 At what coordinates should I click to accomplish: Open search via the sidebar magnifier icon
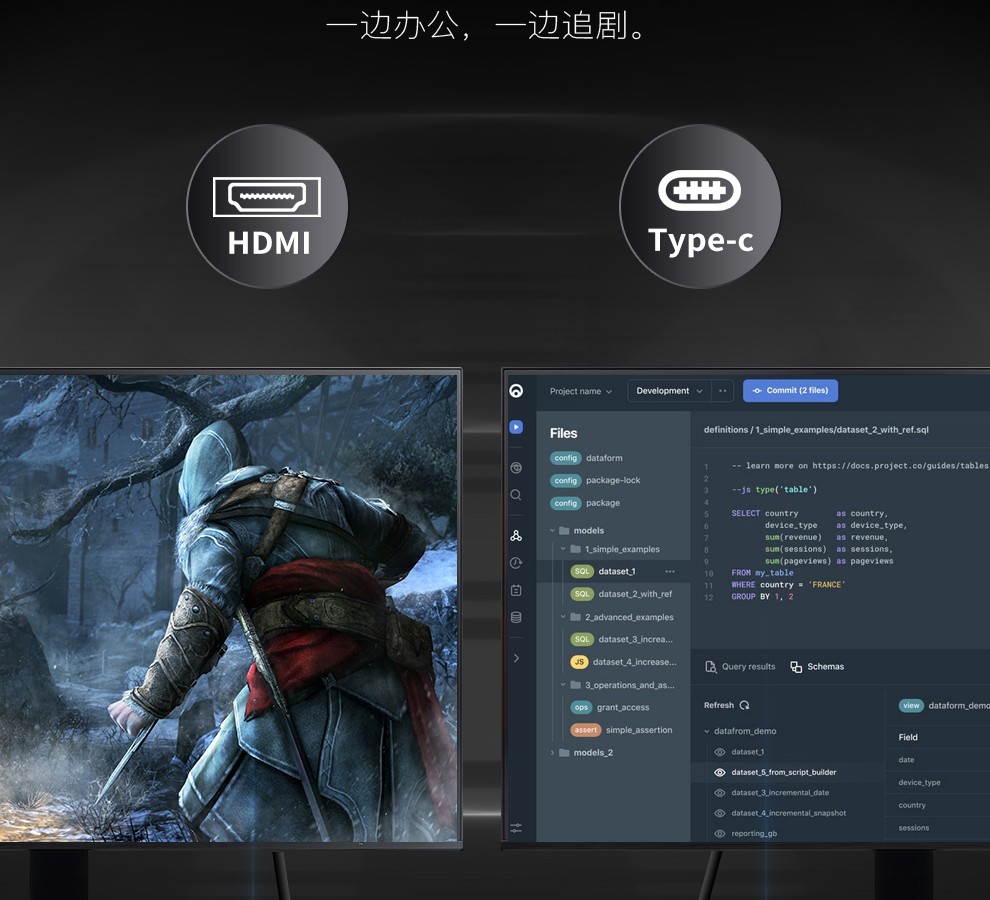(516, 495)
